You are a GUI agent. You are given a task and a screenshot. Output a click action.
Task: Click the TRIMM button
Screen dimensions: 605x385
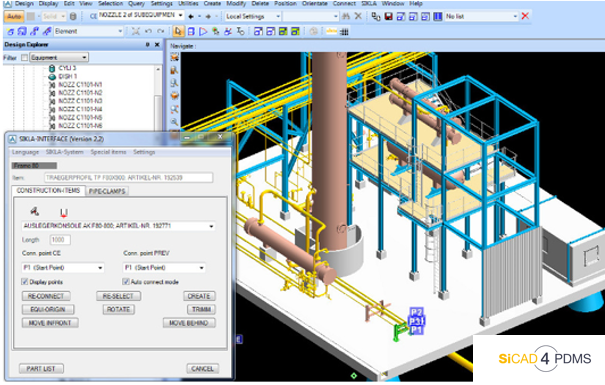pyautogui.click(x=201, y=309)
